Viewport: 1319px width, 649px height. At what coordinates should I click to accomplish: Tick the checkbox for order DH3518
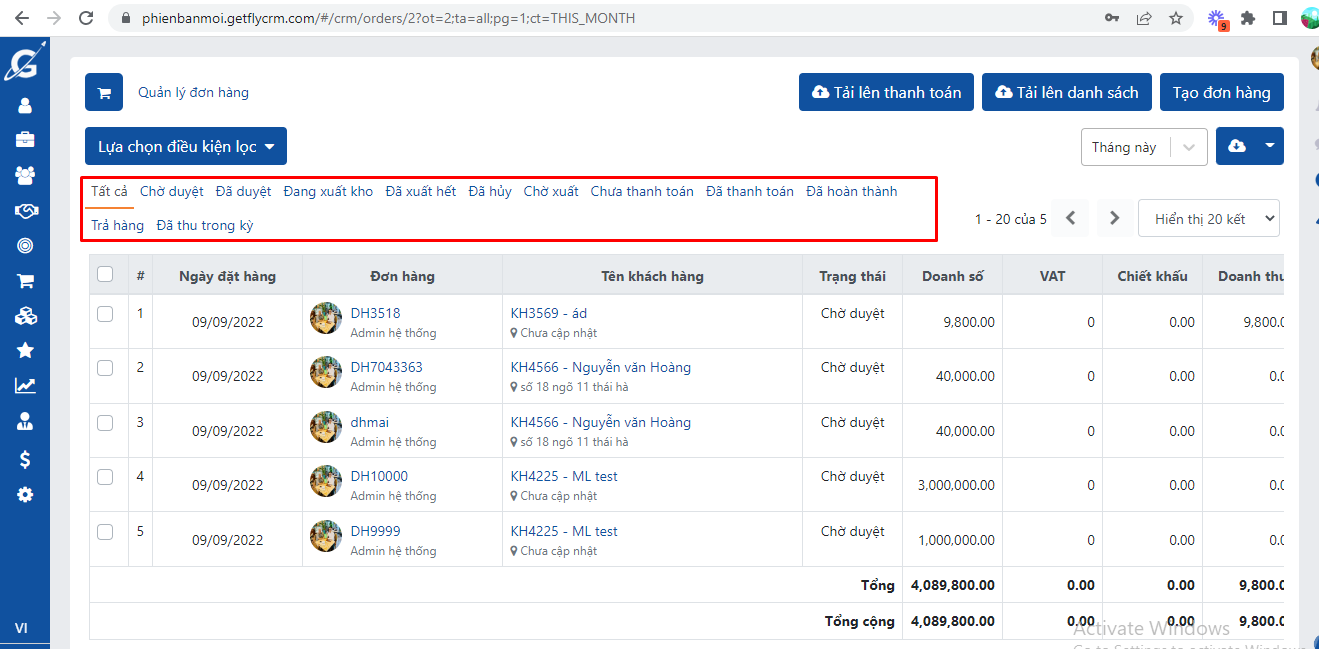105,314
